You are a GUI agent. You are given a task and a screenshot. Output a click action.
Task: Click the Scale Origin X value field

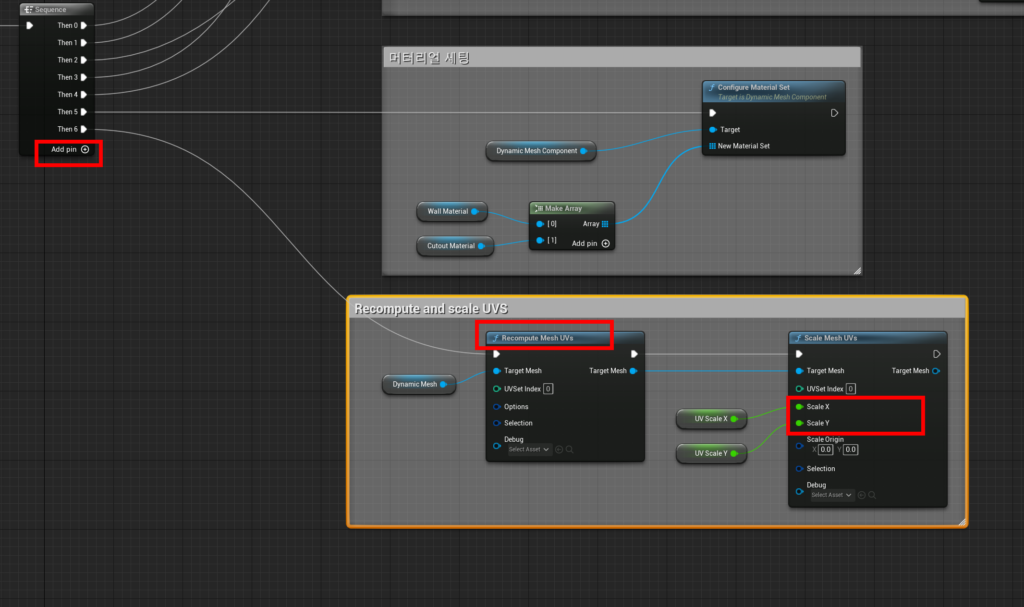click(x=826, y=450)
